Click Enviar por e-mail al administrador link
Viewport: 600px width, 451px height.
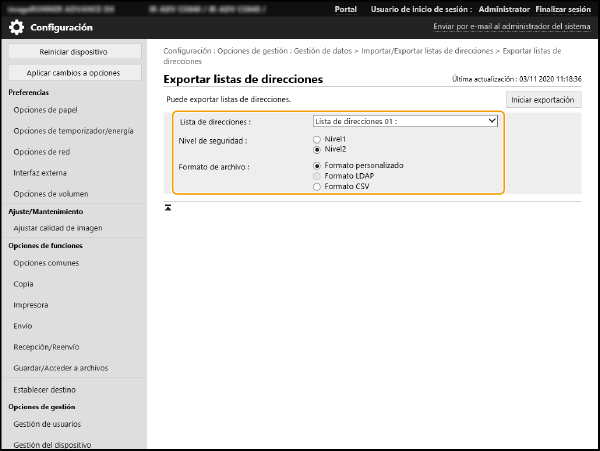point(512,27)
